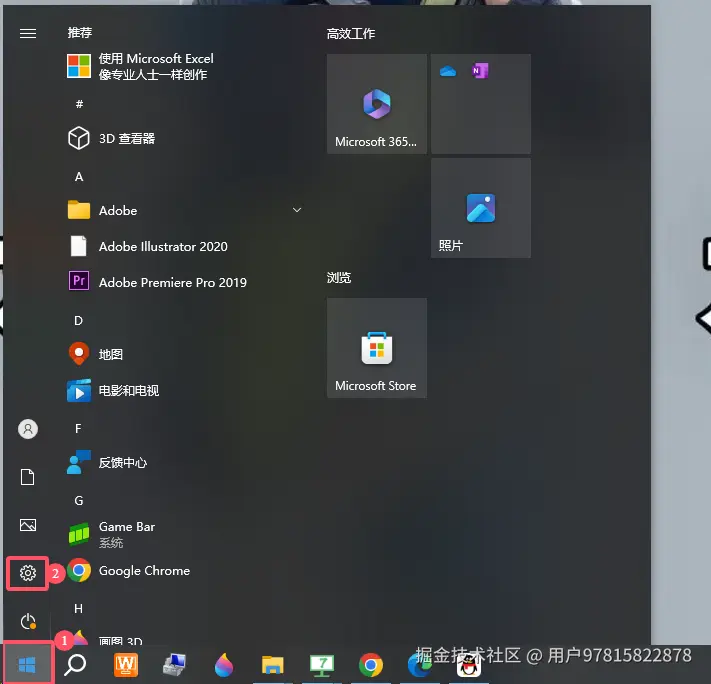Open OneDrive icon in folder tile
Image resolution: width=711 pixels, height=684 pixels.
[448, 71]
